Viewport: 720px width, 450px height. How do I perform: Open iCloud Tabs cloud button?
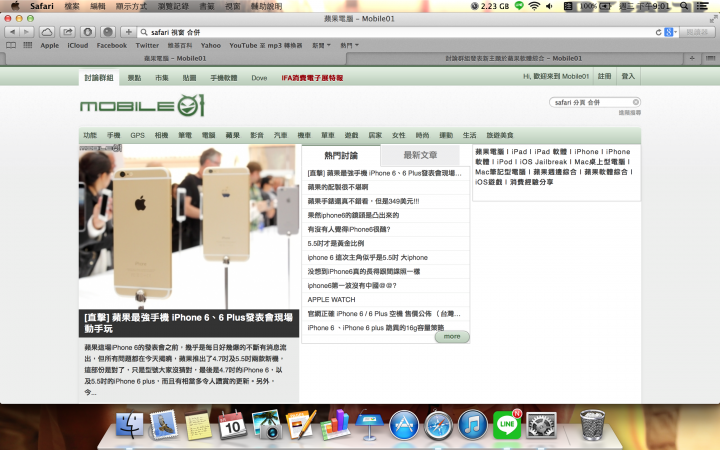pyautogui.click(x=47, y=32)
